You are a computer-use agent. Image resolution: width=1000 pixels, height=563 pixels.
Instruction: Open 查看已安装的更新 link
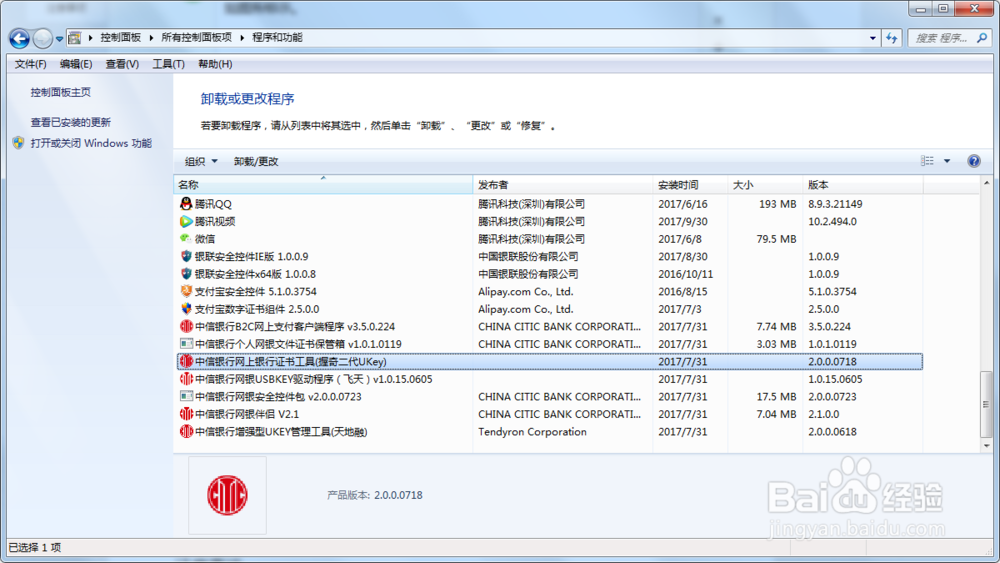[x=71, y=122]
